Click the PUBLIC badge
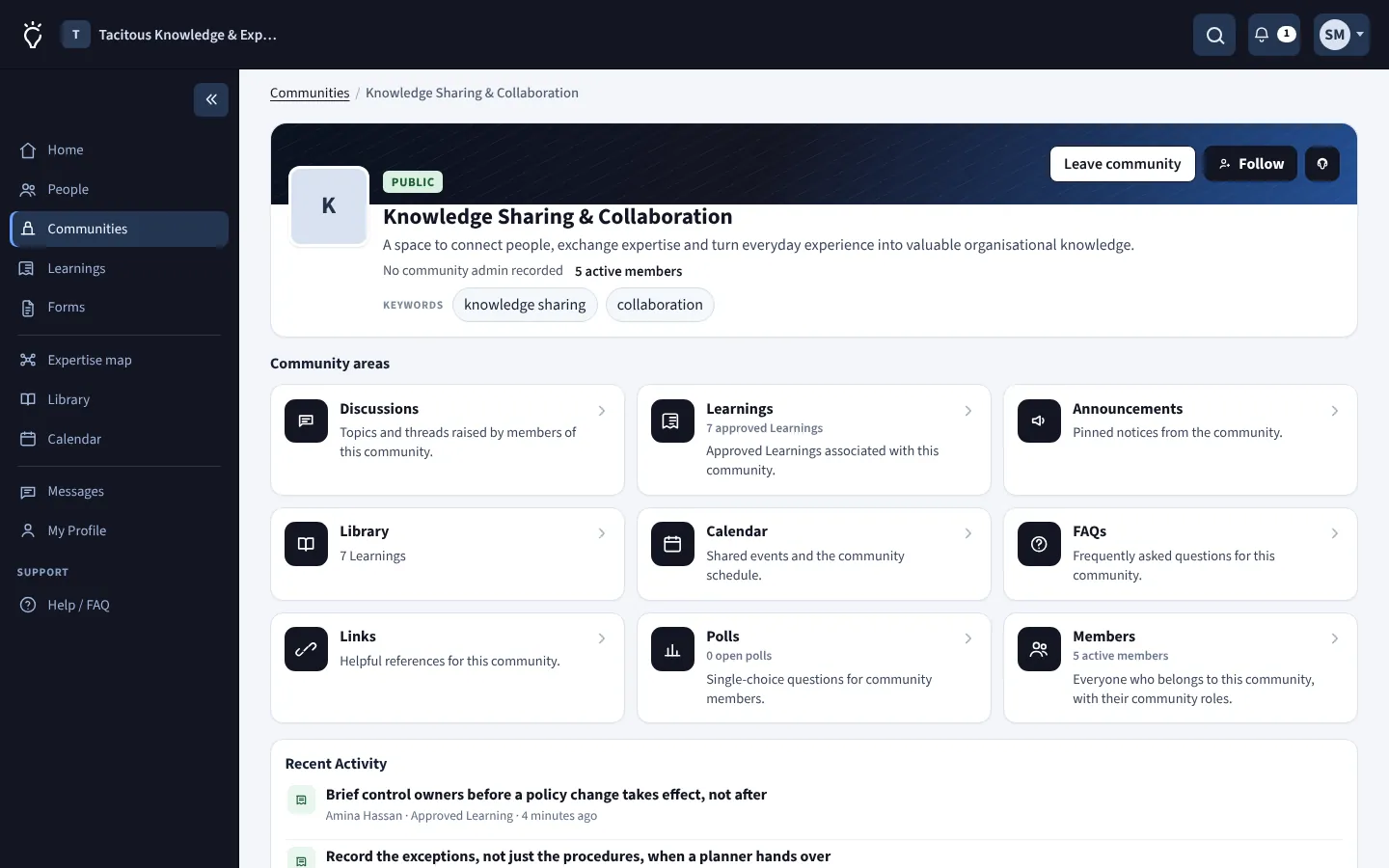This screenshot has height=868, width=1389. pos(413,181)
